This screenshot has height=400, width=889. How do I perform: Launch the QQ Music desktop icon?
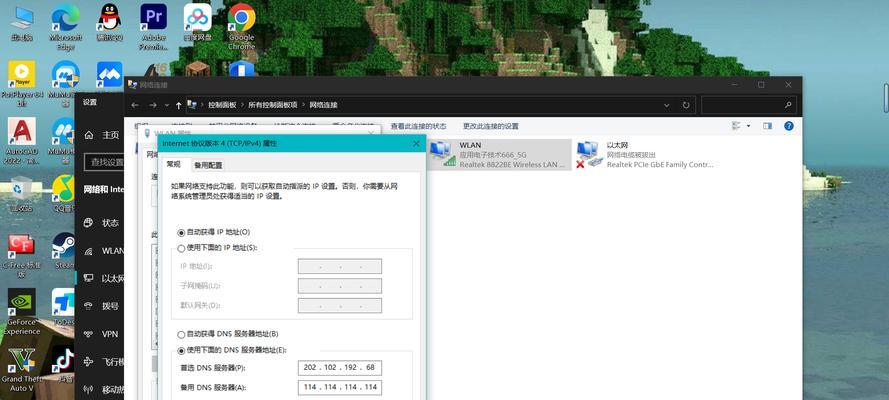[x=64, y=194]
